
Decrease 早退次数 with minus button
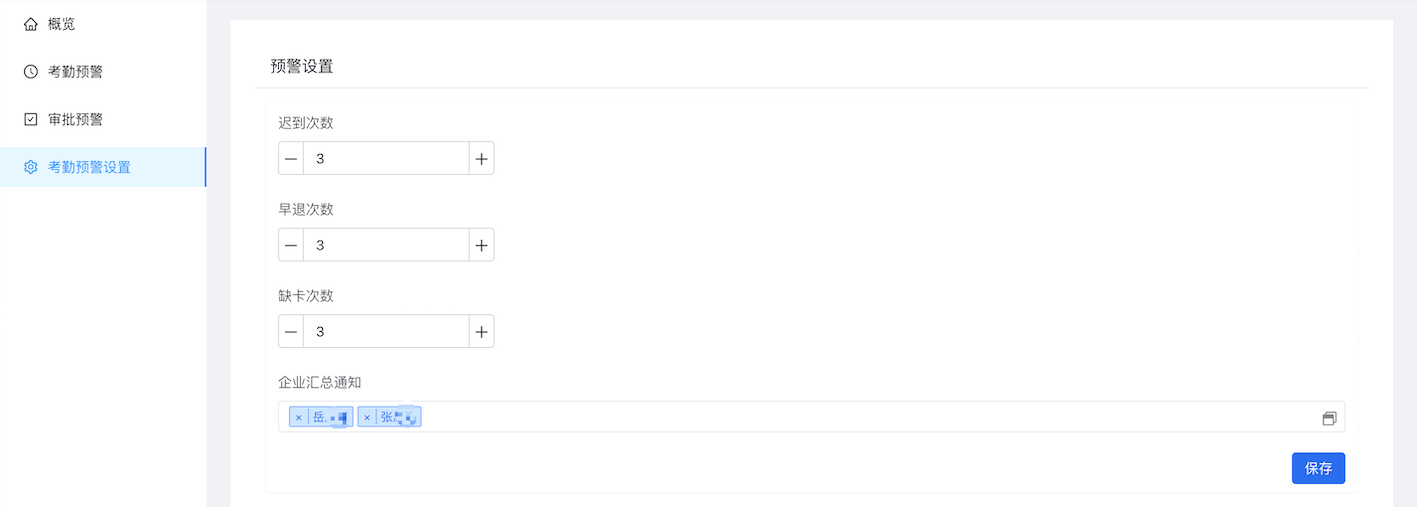(291, 245)
